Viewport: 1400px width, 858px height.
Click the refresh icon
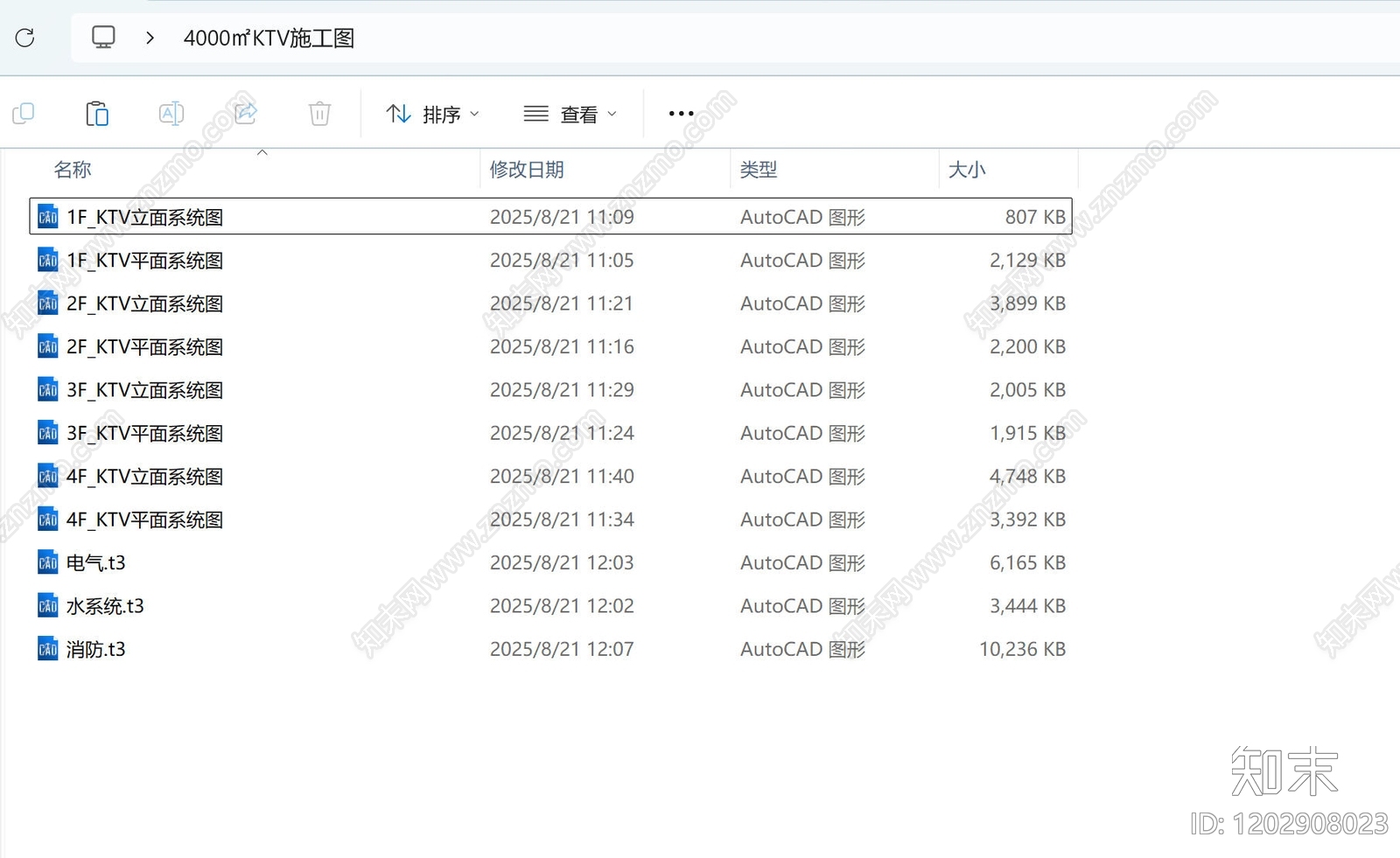[x=24, y=38]
